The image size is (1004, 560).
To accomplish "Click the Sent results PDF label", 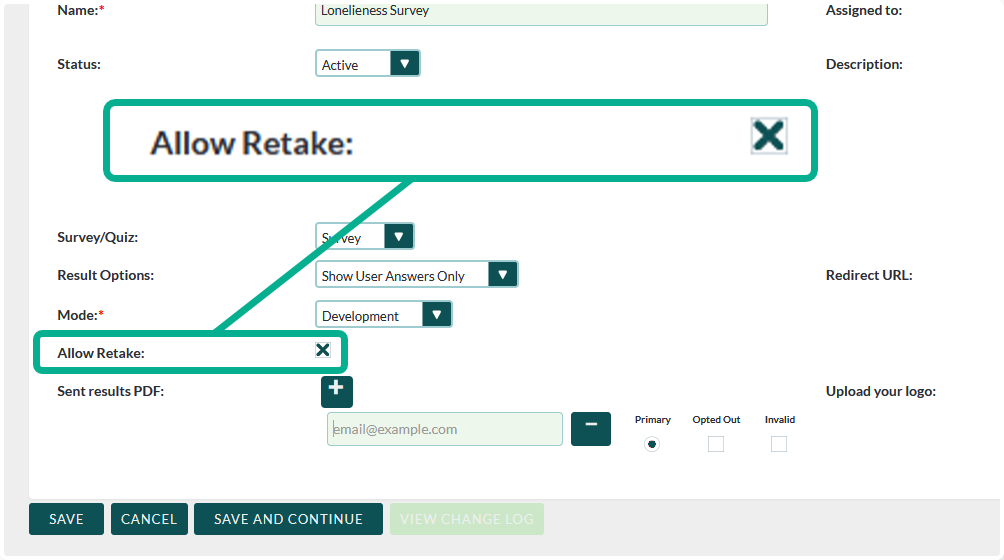I will 111,391.
